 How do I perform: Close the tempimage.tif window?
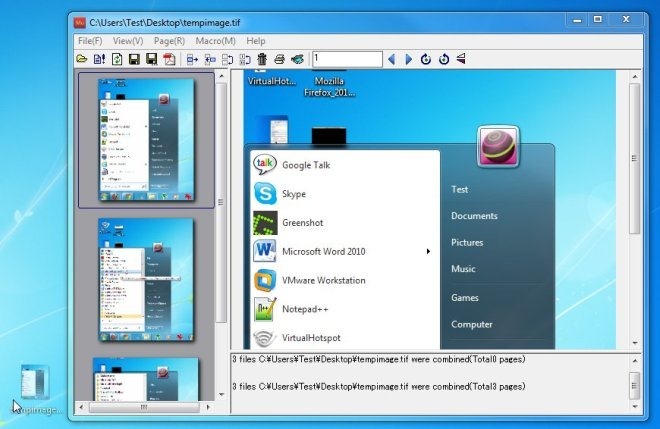(626, 20)
